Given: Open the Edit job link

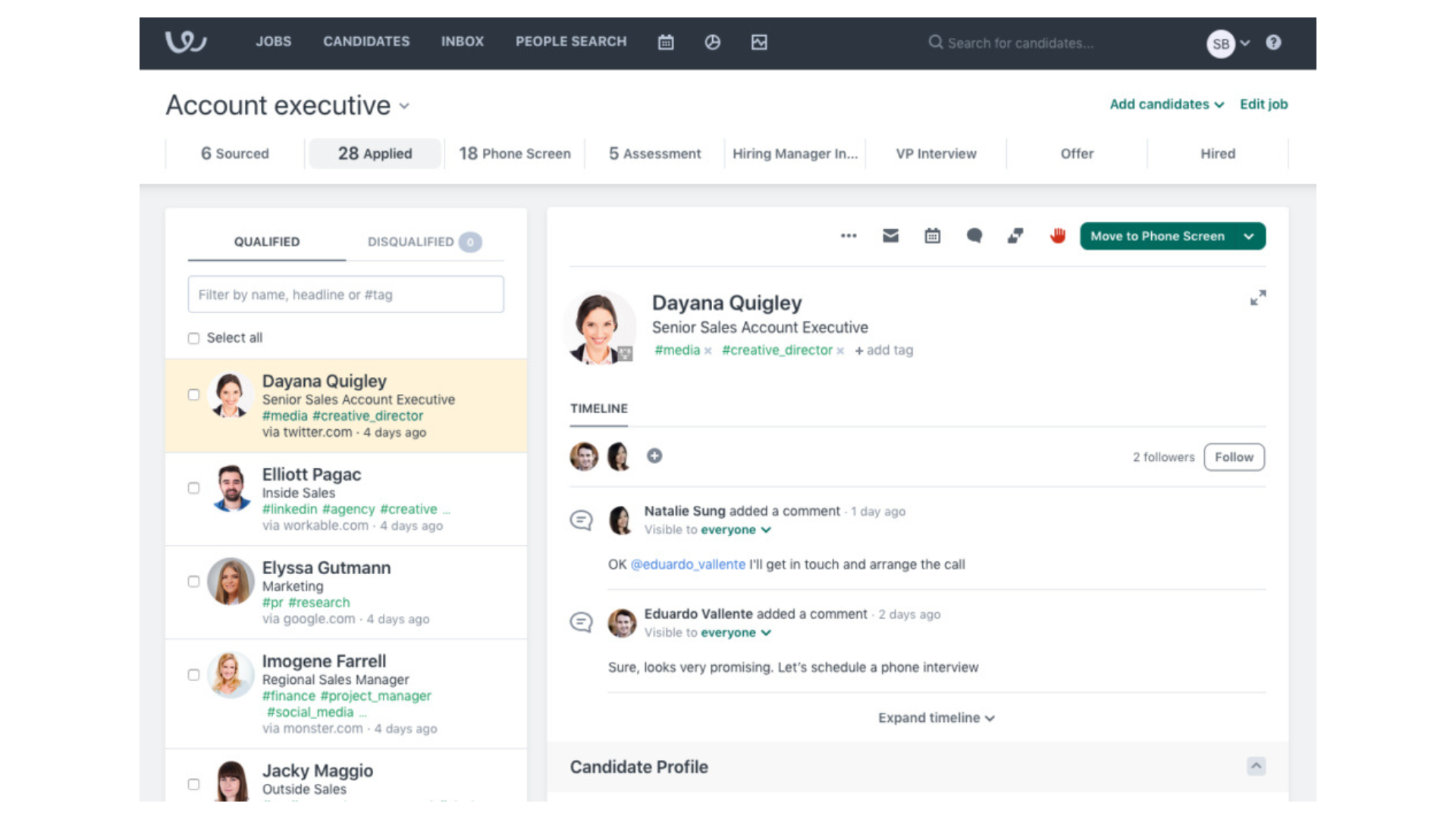Looking at the screenshot, I should (1263, 104).
